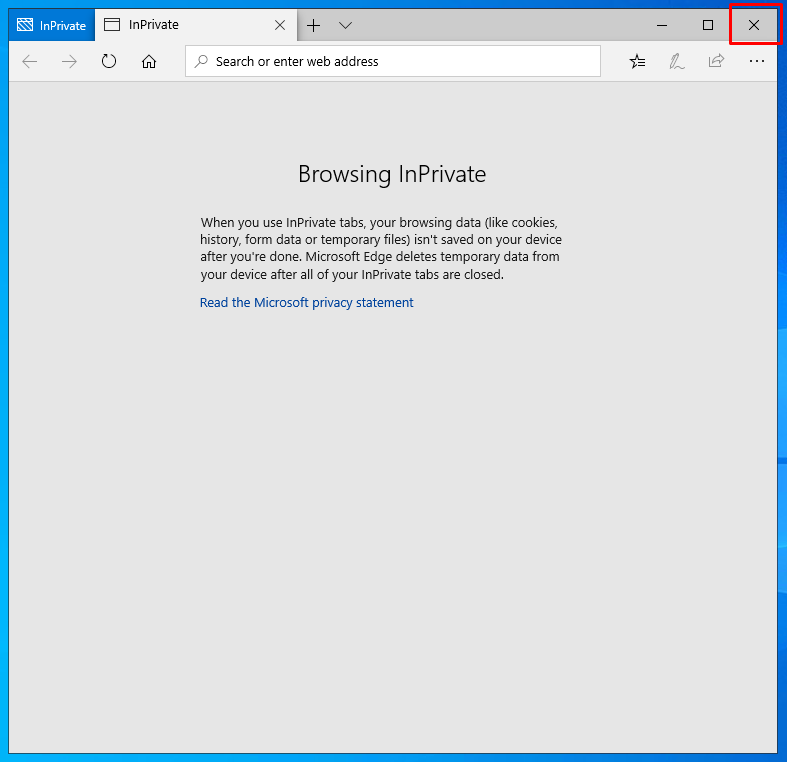Open a new tab with plus button
Screen dimensions: 787x762
coord(314,25)
